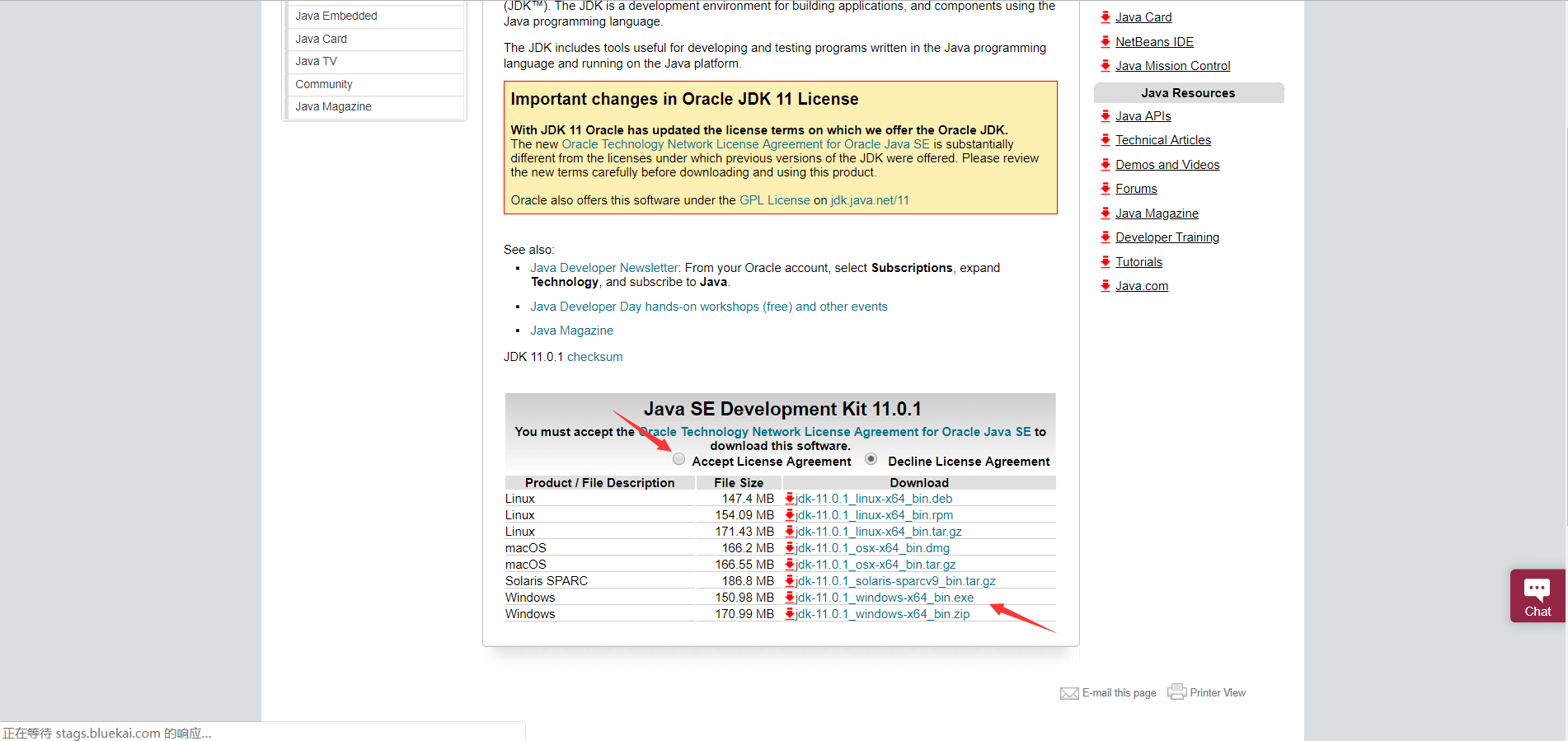Open Technical Articles resource link
The image size is (1568, 741).
(1163, 140)
